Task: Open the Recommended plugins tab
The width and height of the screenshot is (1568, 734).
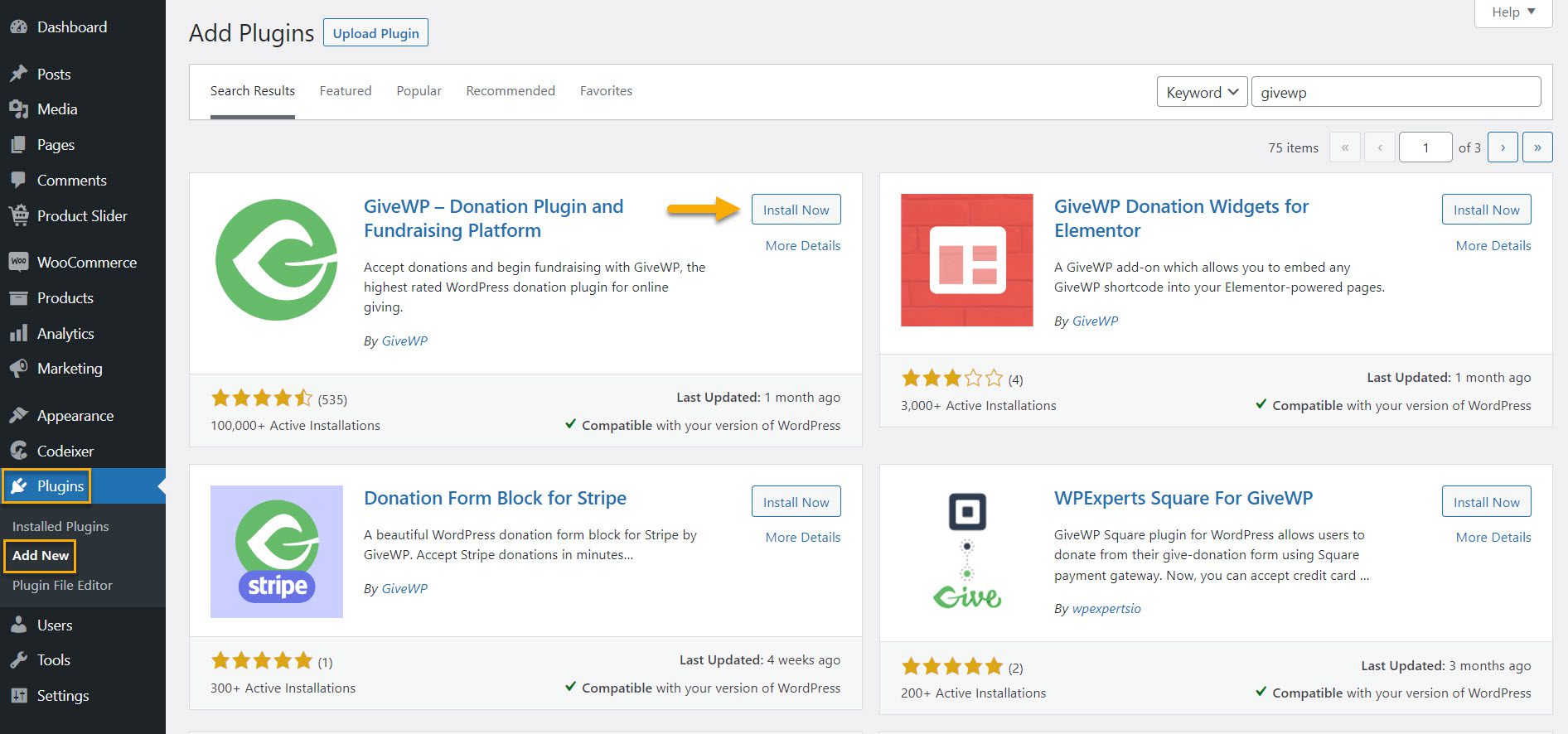Action: pyautogui.click(x=511, y=91)
